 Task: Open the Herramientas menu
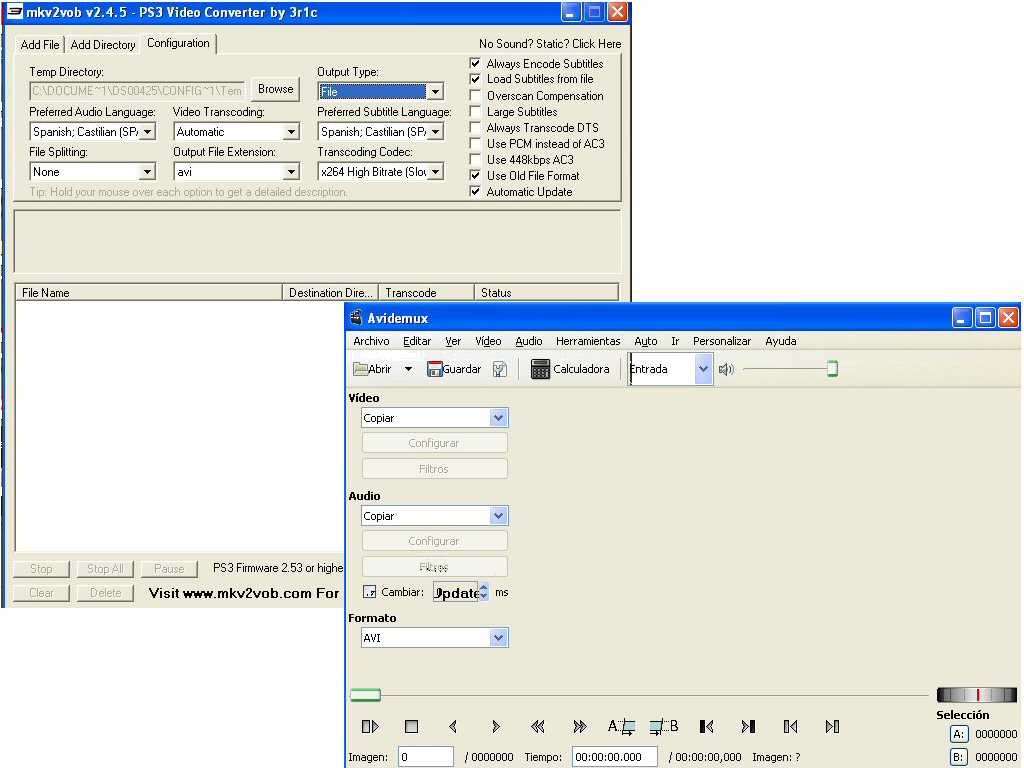[x=588, y=341]
